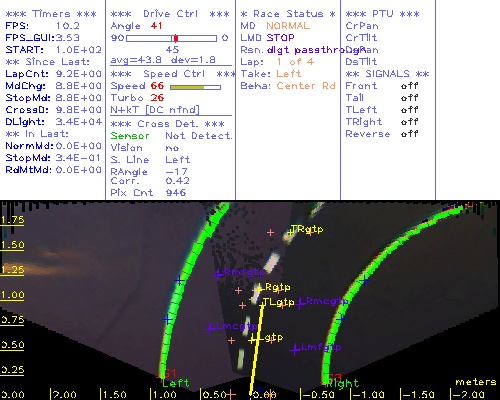Click the Lmcgtp purple cross marker
The height and width of the screenshot is (400, 500).
click(210, 329)
